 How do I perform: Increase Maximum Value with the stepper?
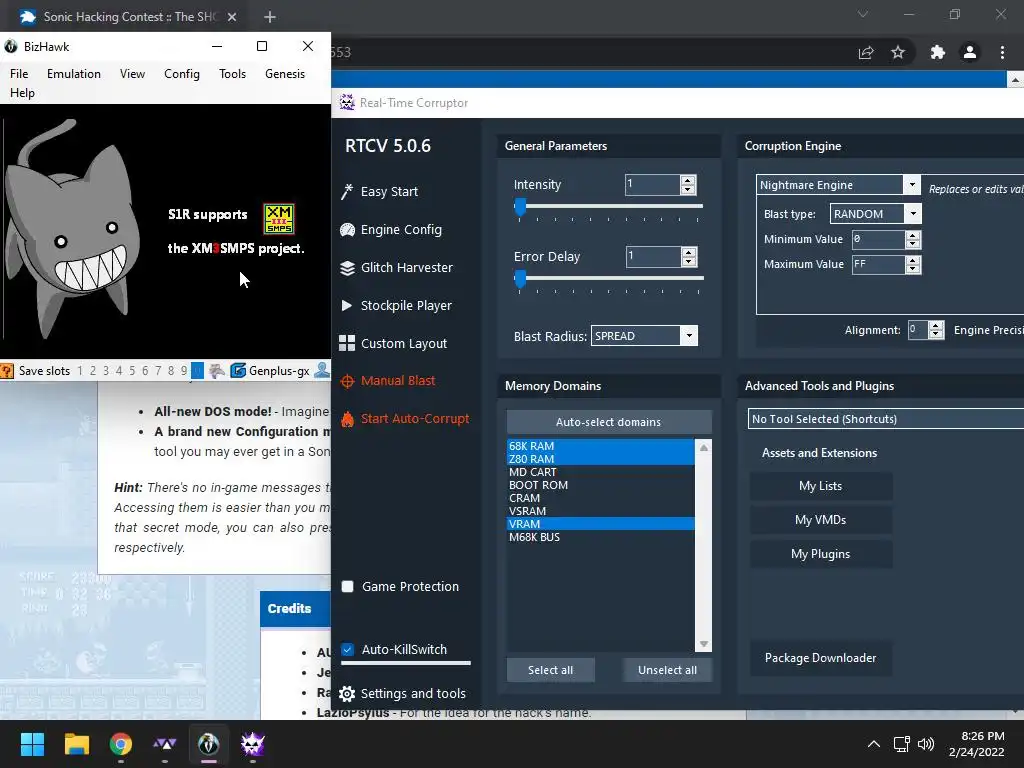pos(913,260)
